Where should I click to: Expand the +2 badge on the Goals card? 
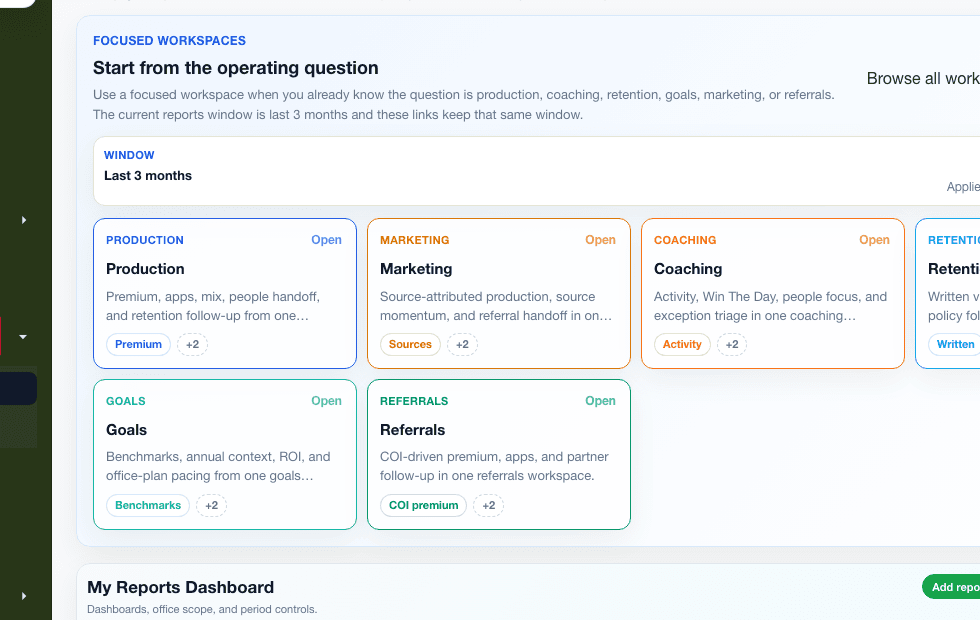pos(211,505)
